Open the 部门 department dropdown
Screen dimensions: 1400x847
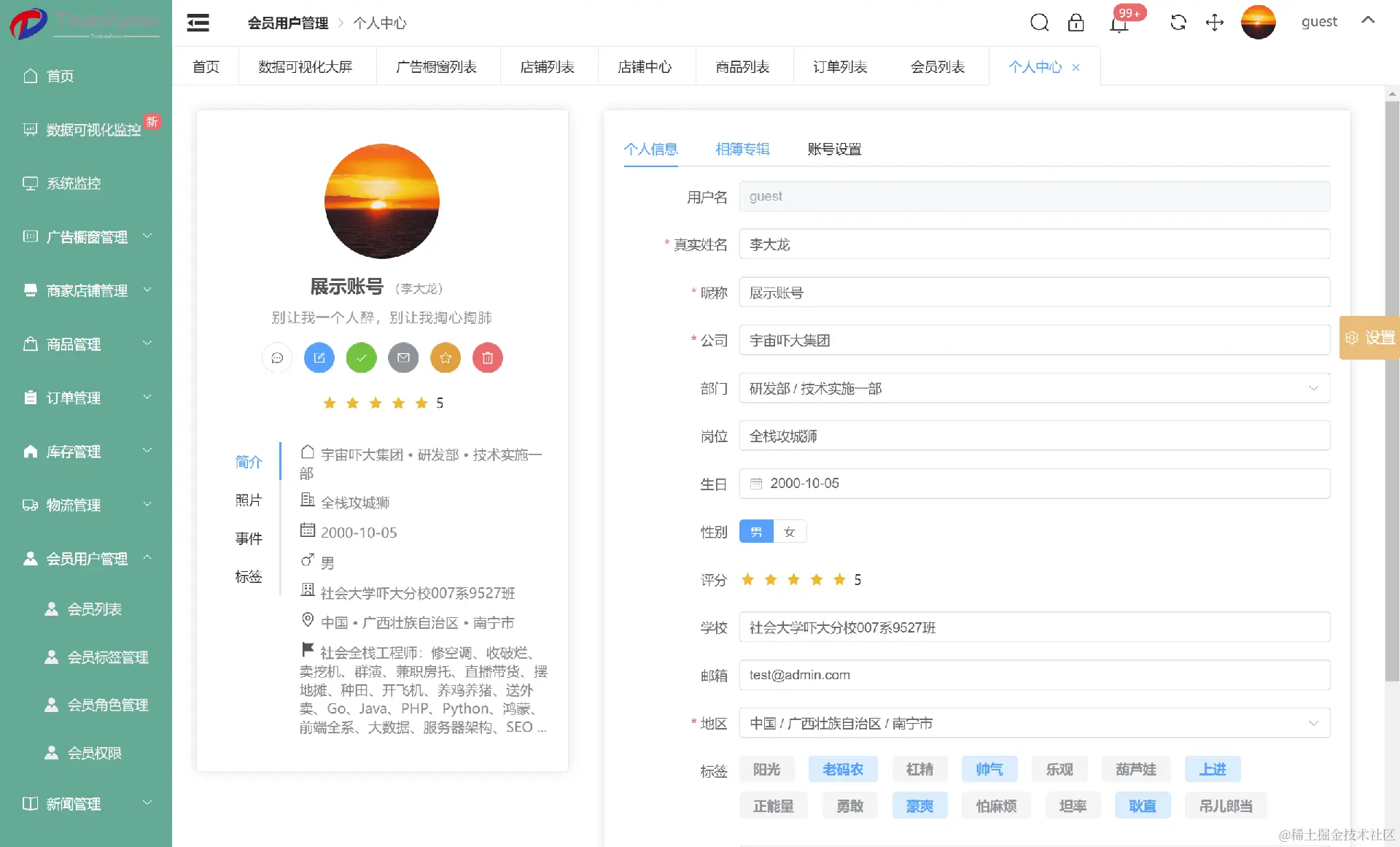1034,388
